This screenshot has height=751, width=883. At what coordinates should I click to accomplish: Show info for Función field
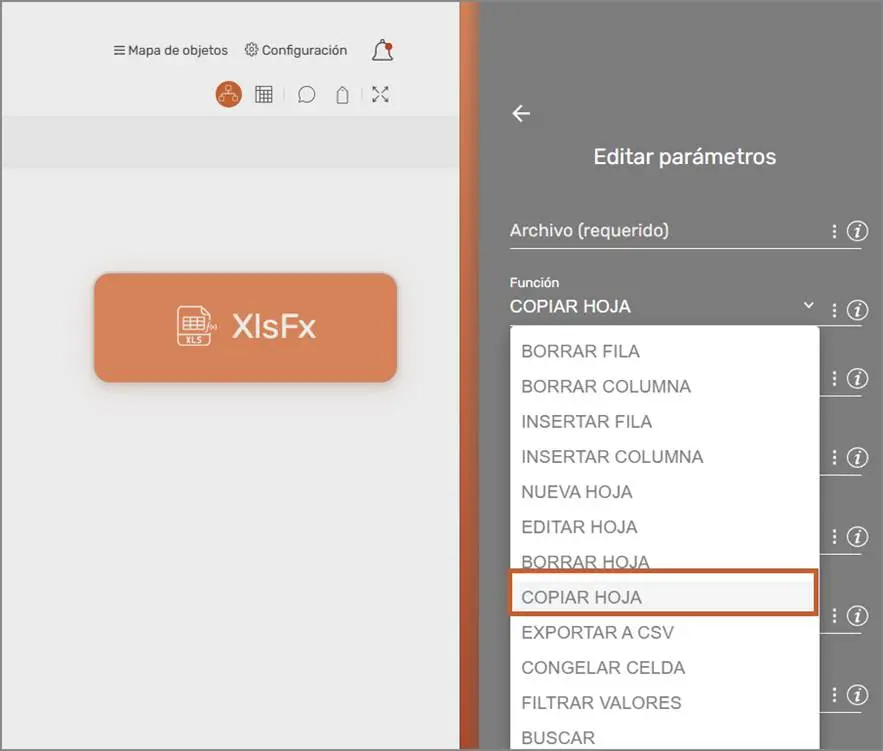[857, 310]
